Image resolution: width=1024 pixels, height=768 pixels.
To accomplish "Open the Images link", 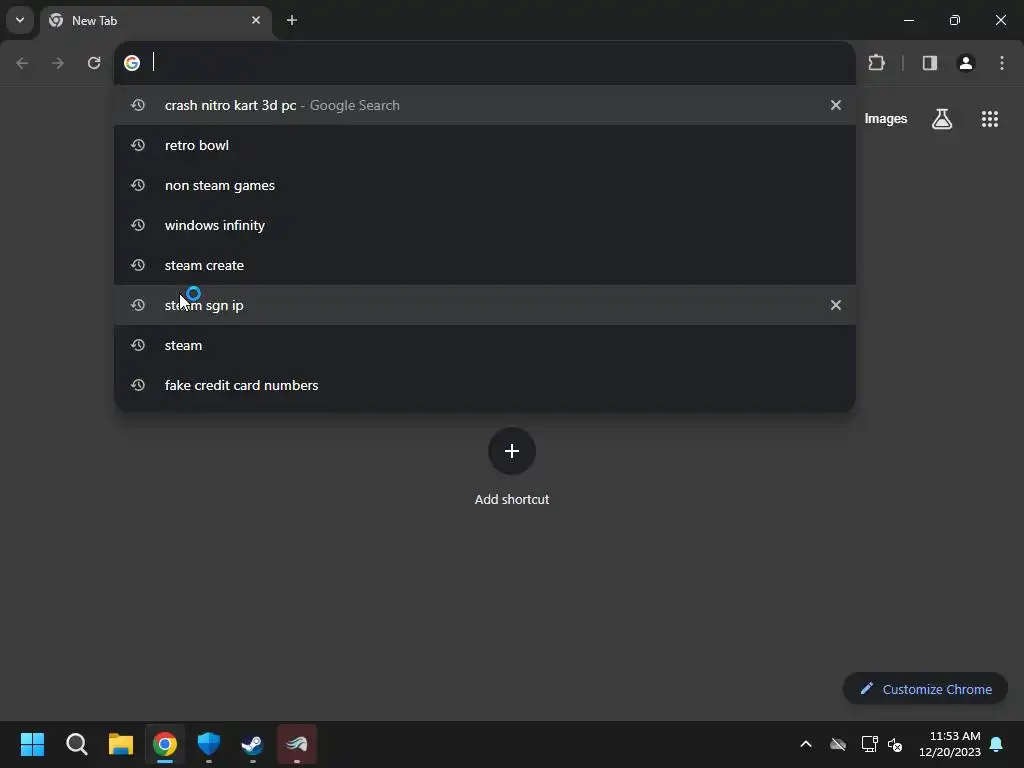I will 886,119.
